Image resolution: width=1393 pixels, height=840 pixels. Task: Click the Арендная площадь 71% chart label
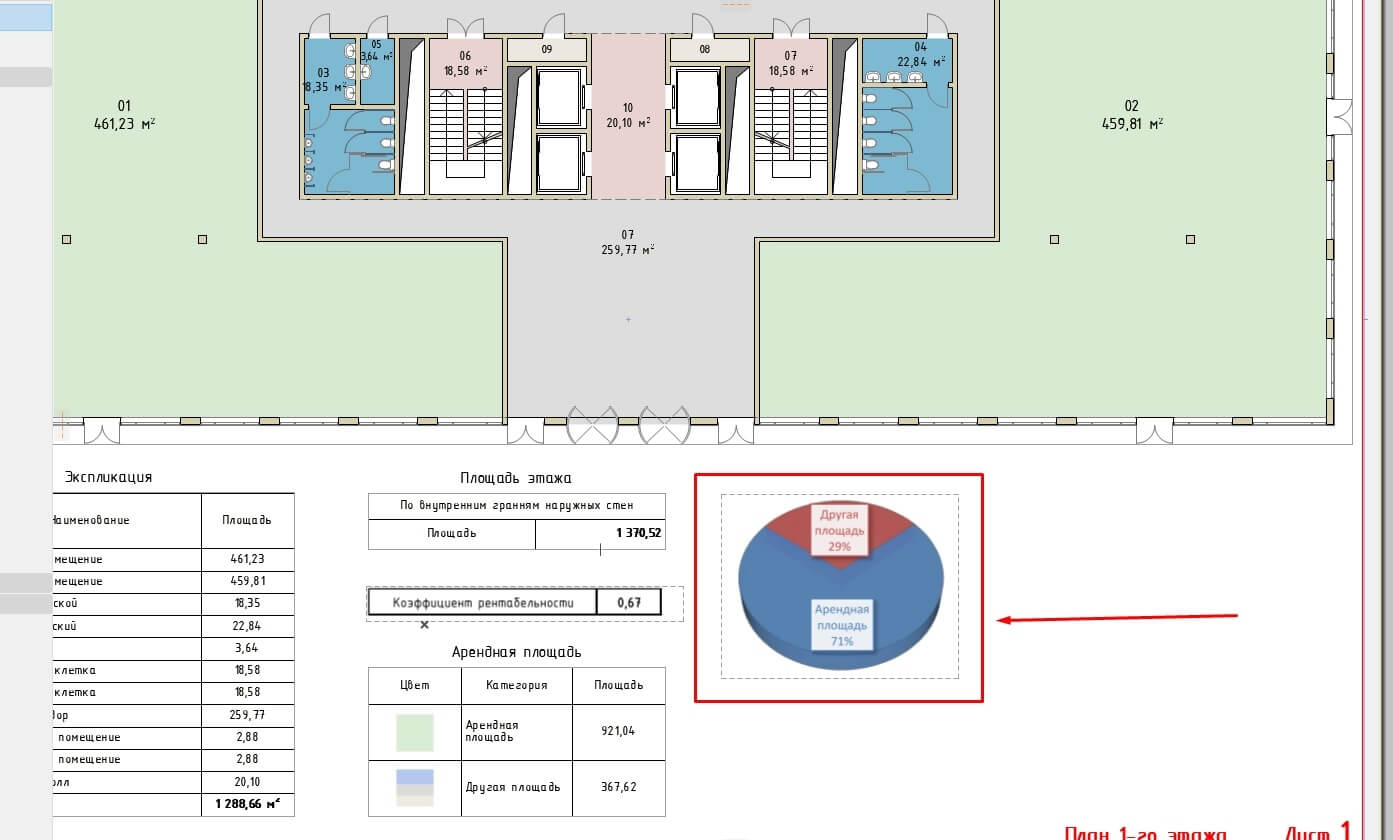841,625
